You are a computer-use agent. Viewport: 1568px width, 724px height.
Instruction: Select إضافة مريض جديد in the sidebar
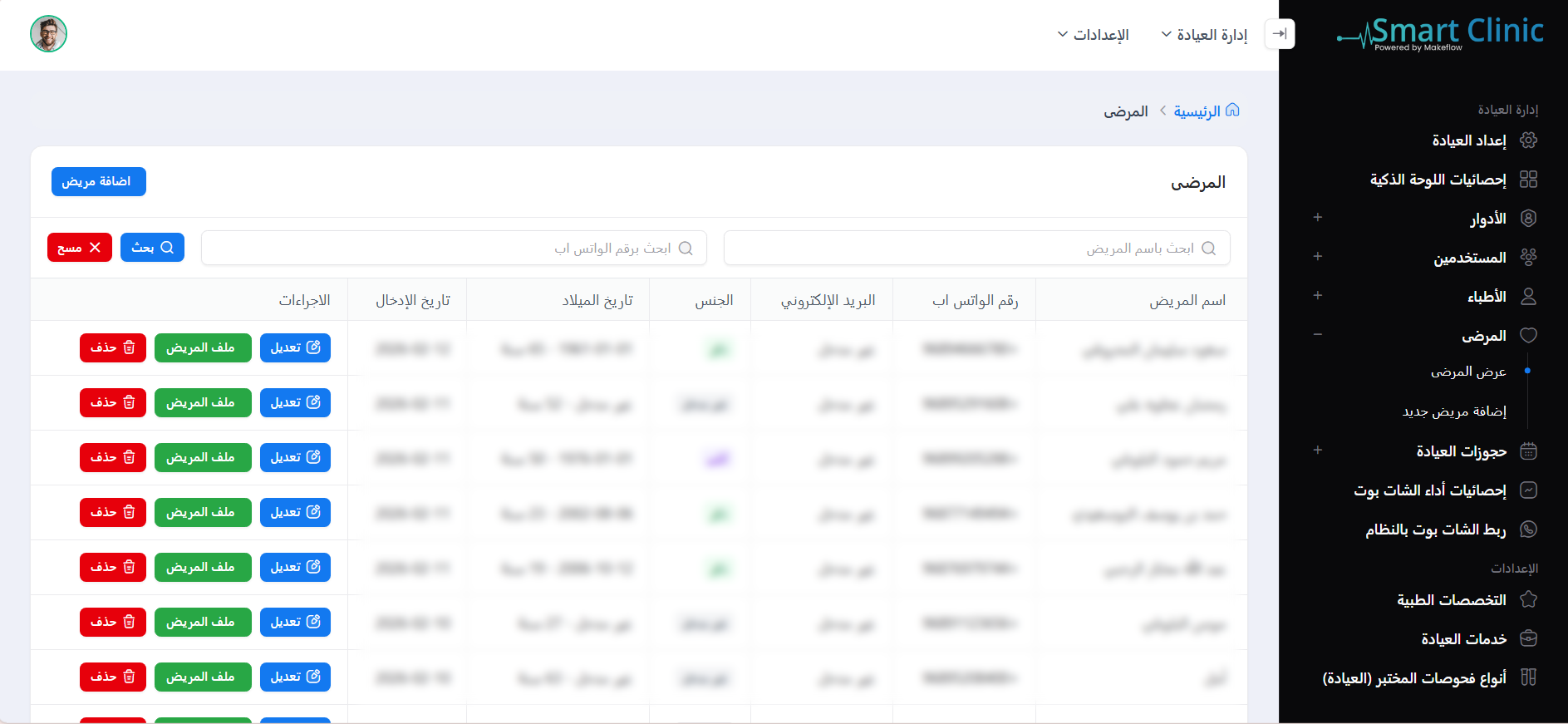point(1454,411)
